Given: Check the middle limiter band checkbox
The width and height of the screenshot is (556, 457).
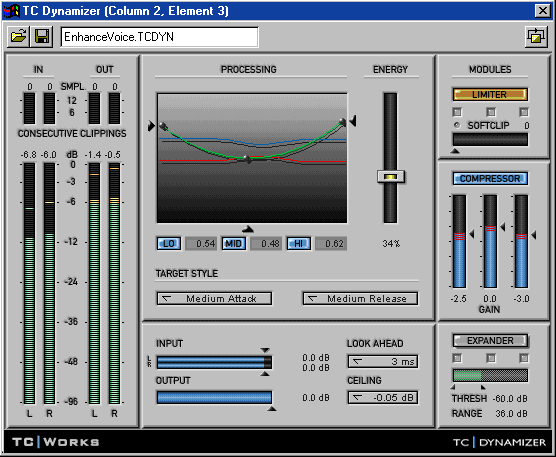Looking at the screenshot, I should pos(491,112).
